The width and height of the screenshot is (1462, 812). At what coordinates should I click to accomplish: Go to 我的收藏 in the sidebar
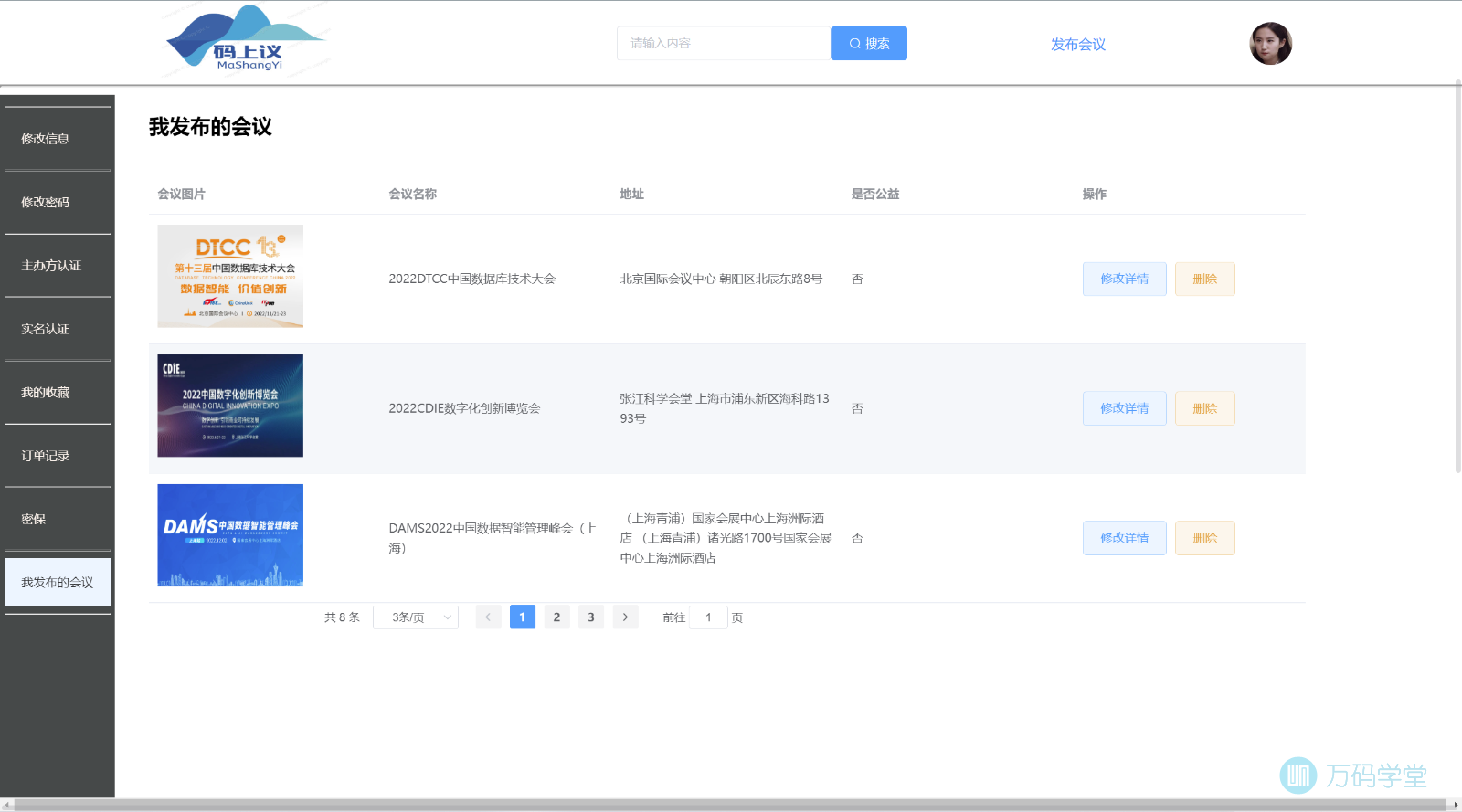tap(58, 392)
